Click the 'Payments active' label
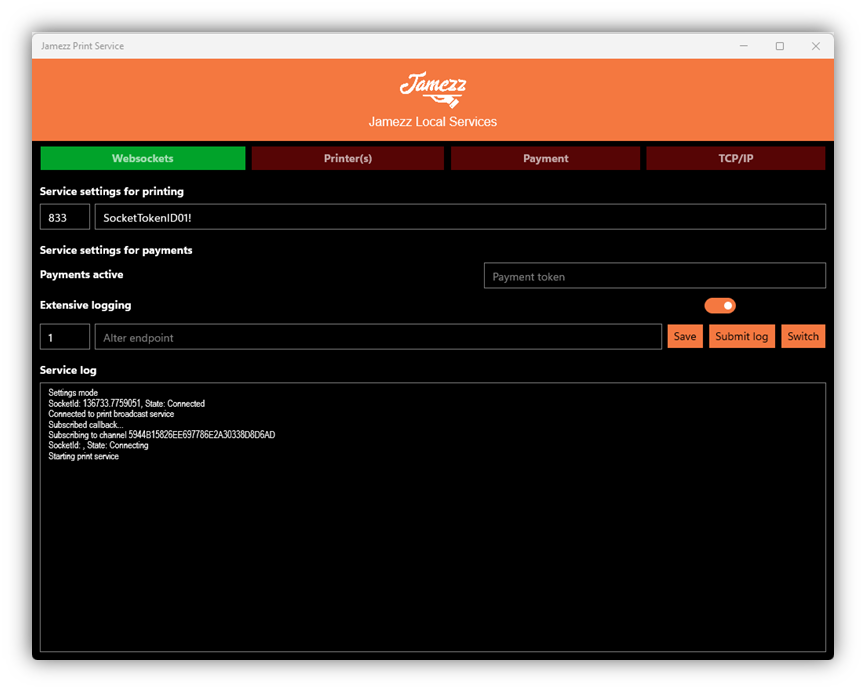The height and width of the screenshot is (692, 866). click(81, 275)
